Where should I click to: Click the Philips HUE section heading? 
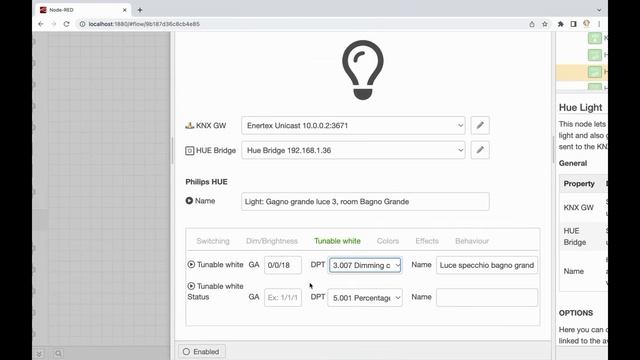click(x=207, y=182)
